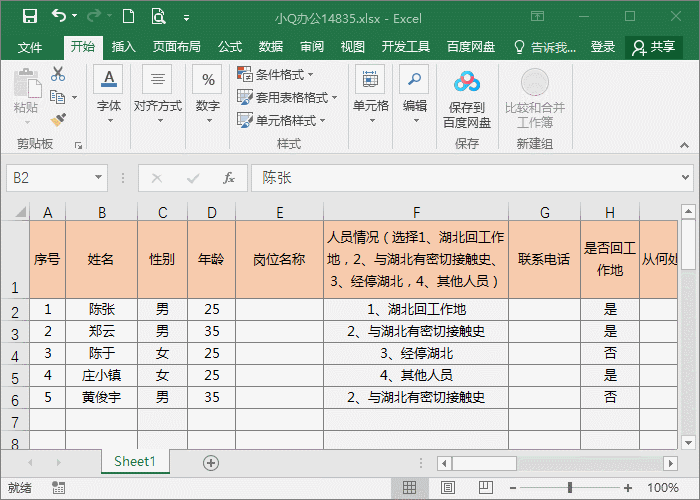Switch to the 数据 ribbon tab
The height and width of the screenshot is (500, 700).
click(x=271, y=47)
